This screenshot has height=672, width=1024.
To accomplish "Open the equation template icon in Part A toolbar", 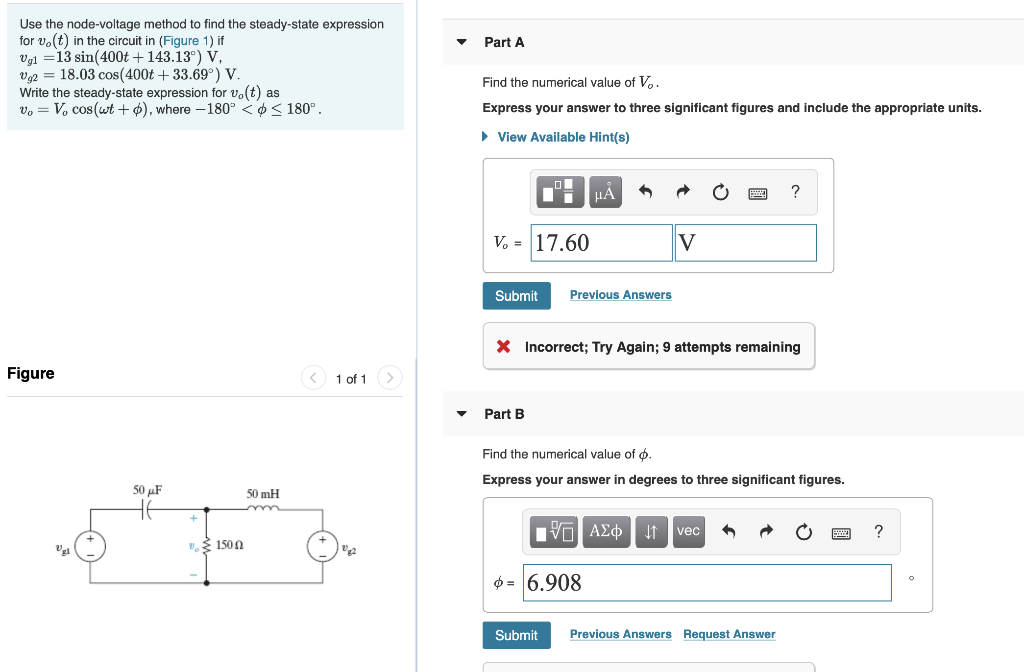I will pos(560,191).
